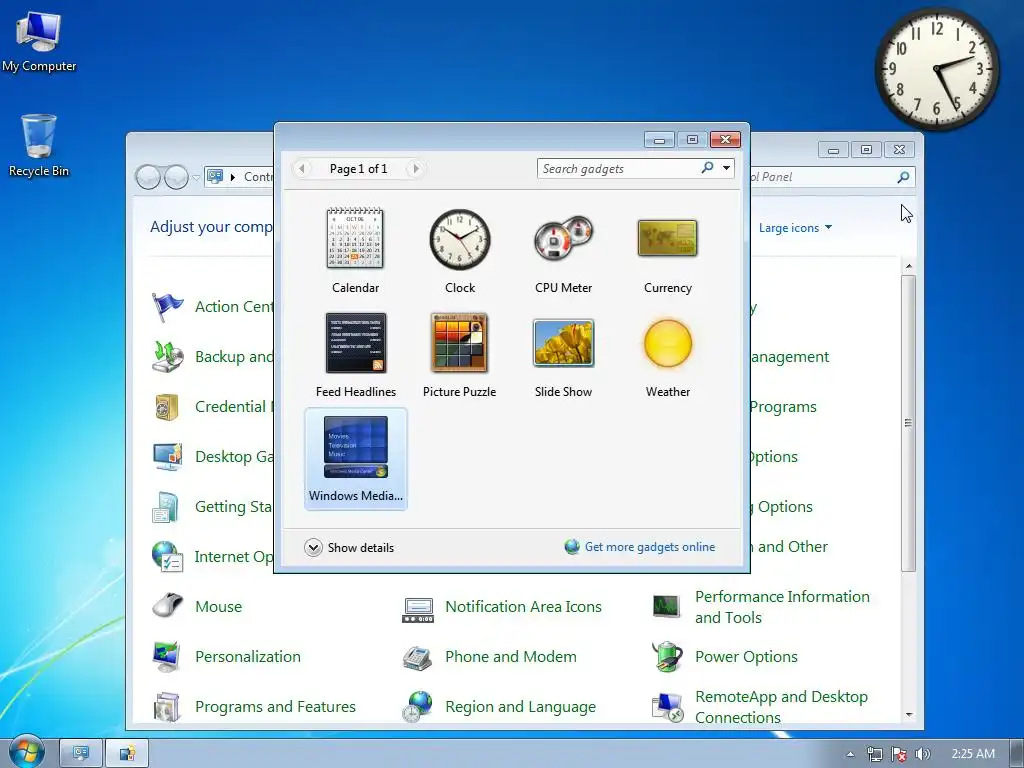Show hidden tray icons arrow

[850, 754]
